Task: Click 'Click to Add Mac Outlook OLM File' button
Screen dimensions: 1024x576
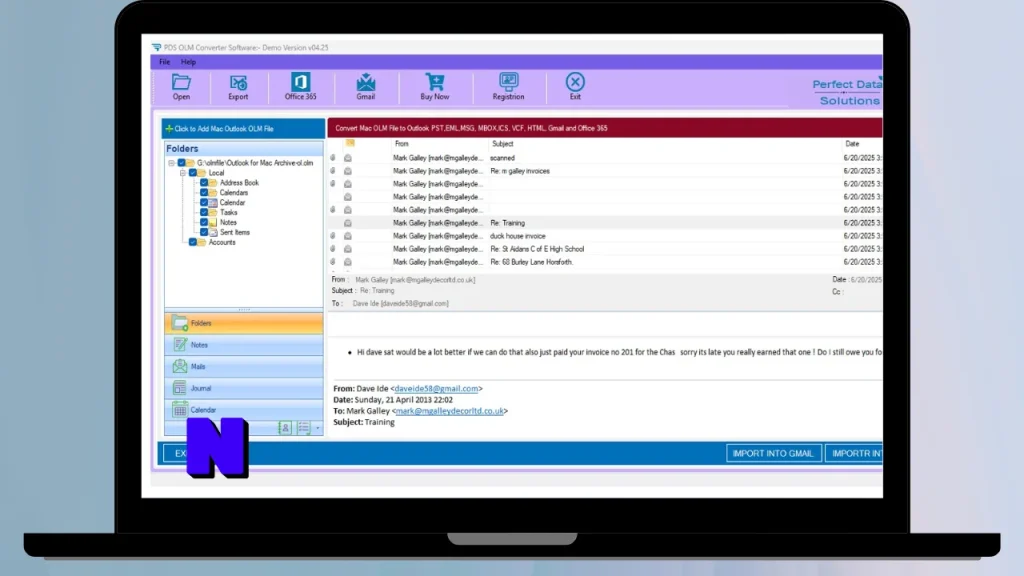Action: pos(243,129)
